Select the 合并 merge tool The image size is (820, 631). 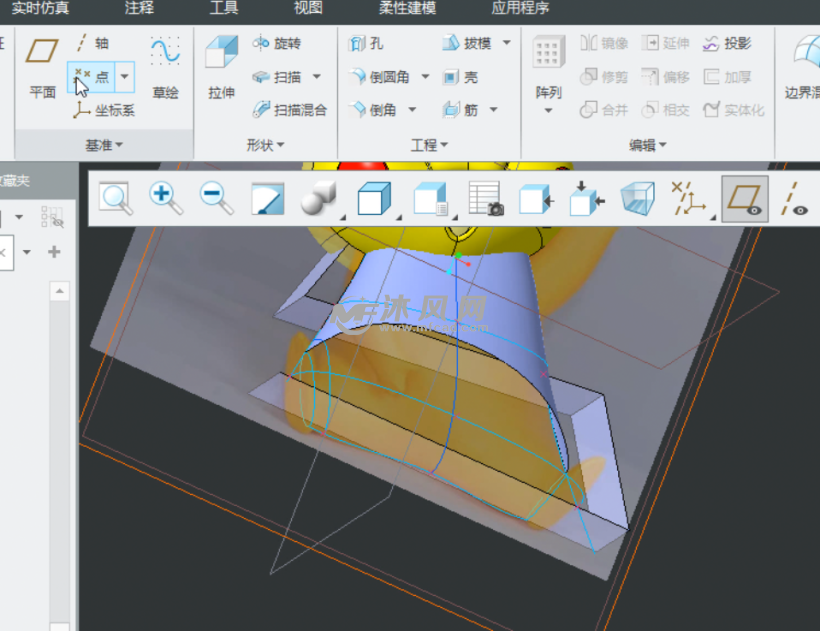[x=604, y=110]
